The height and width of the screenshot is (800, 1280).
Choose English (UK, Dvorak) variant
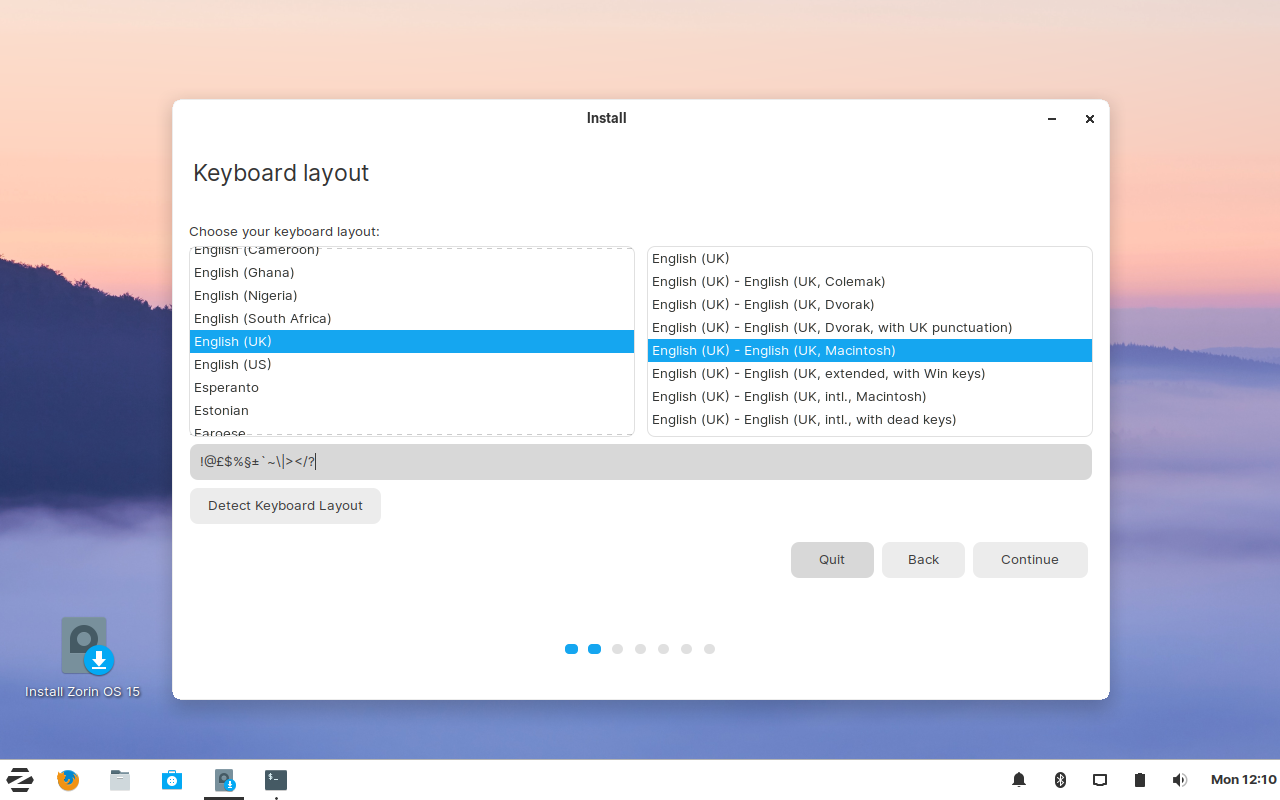point(870,305)
